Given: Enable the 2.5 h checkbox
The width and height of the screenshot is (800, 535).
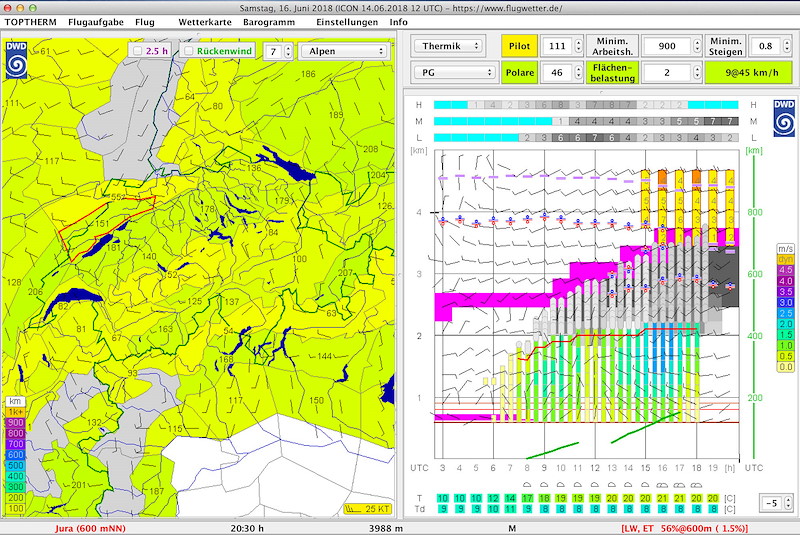Looking at the screenshot, I should [137, 51].
